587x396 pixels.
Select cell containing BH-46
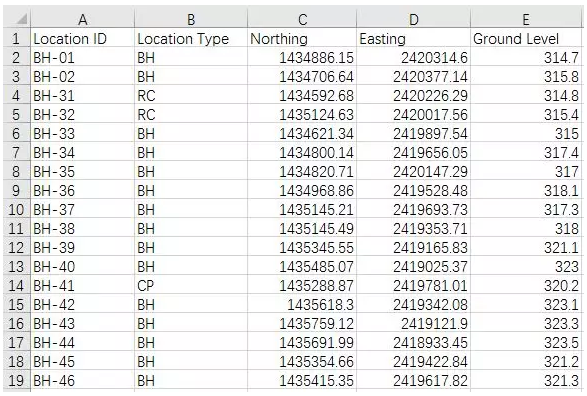(82, 381)
